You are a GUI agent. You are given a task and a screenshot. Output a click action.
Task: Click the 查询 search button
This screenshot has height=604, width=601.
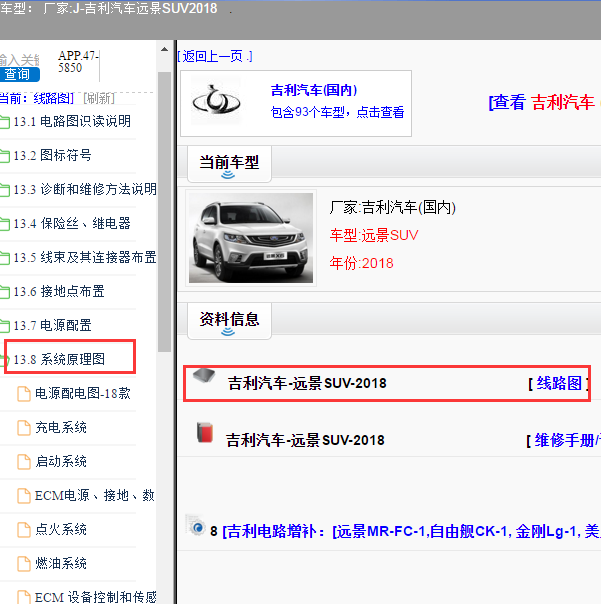(19, 74)
